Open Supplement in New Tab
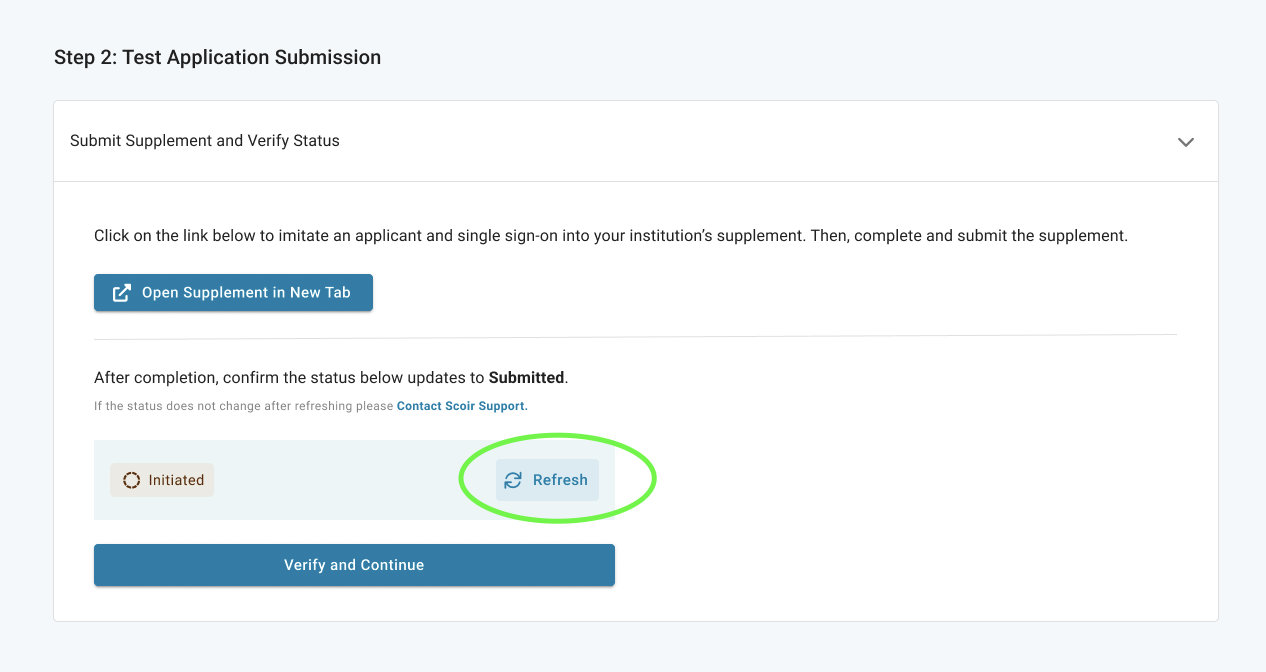1266x672 pixels. 233,293
